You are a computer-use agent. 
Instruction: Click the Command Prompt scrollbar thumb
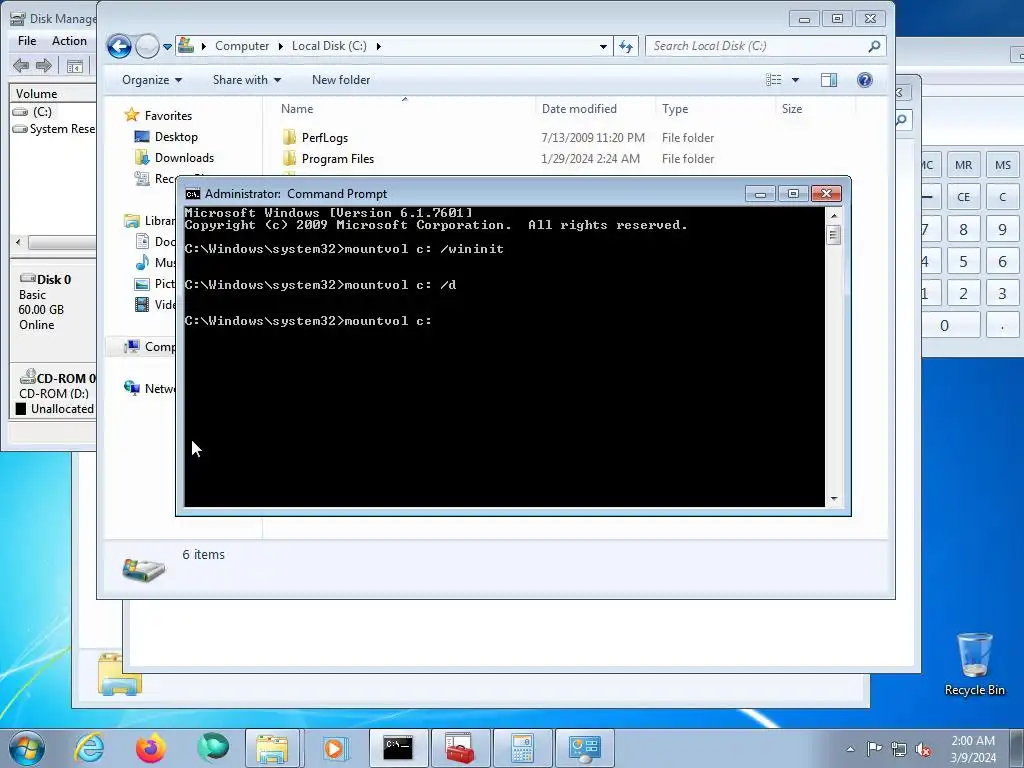click(x=833, y=234)
